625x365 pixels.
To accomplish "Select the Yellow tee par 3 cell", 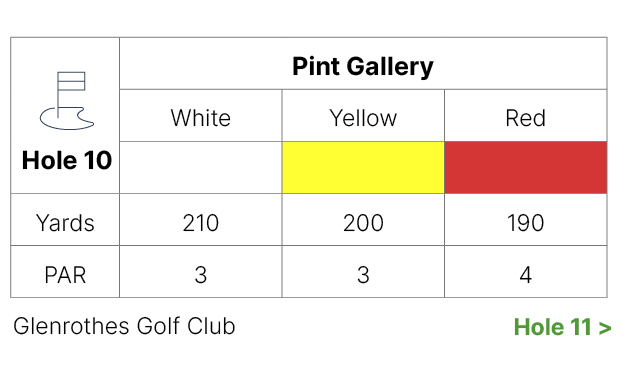I will coord(363,271).
